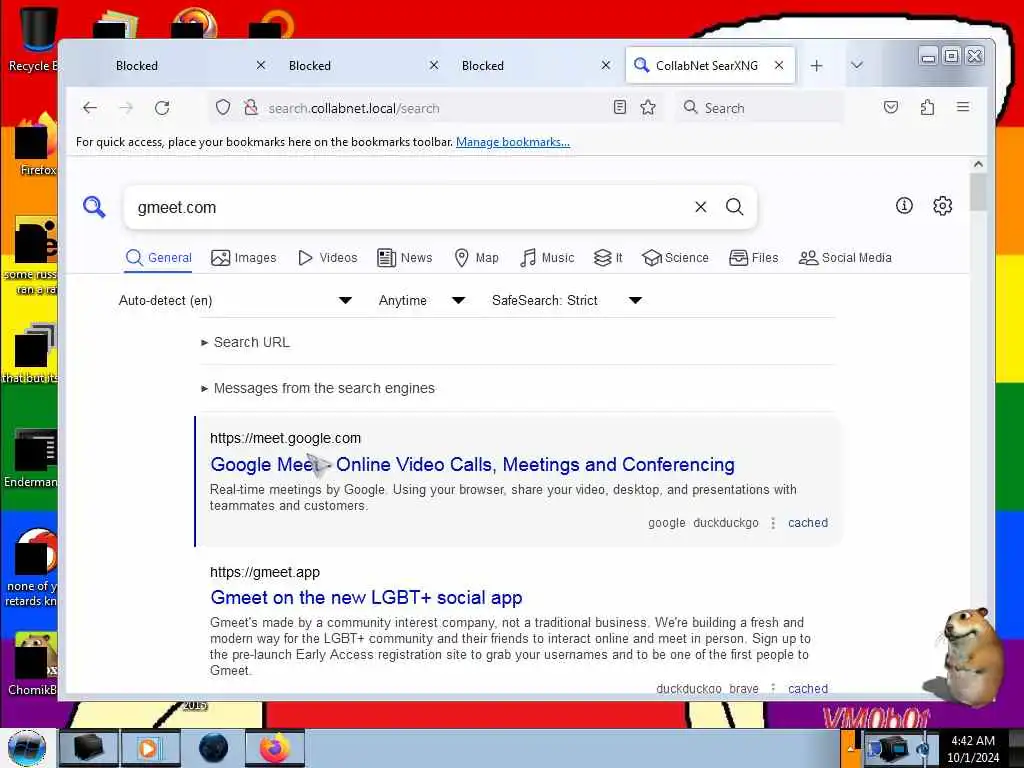Click the taskbar clock showing 4:42 AM
Viewport: 1024px width, 768px height.
(x=973, y=748)
